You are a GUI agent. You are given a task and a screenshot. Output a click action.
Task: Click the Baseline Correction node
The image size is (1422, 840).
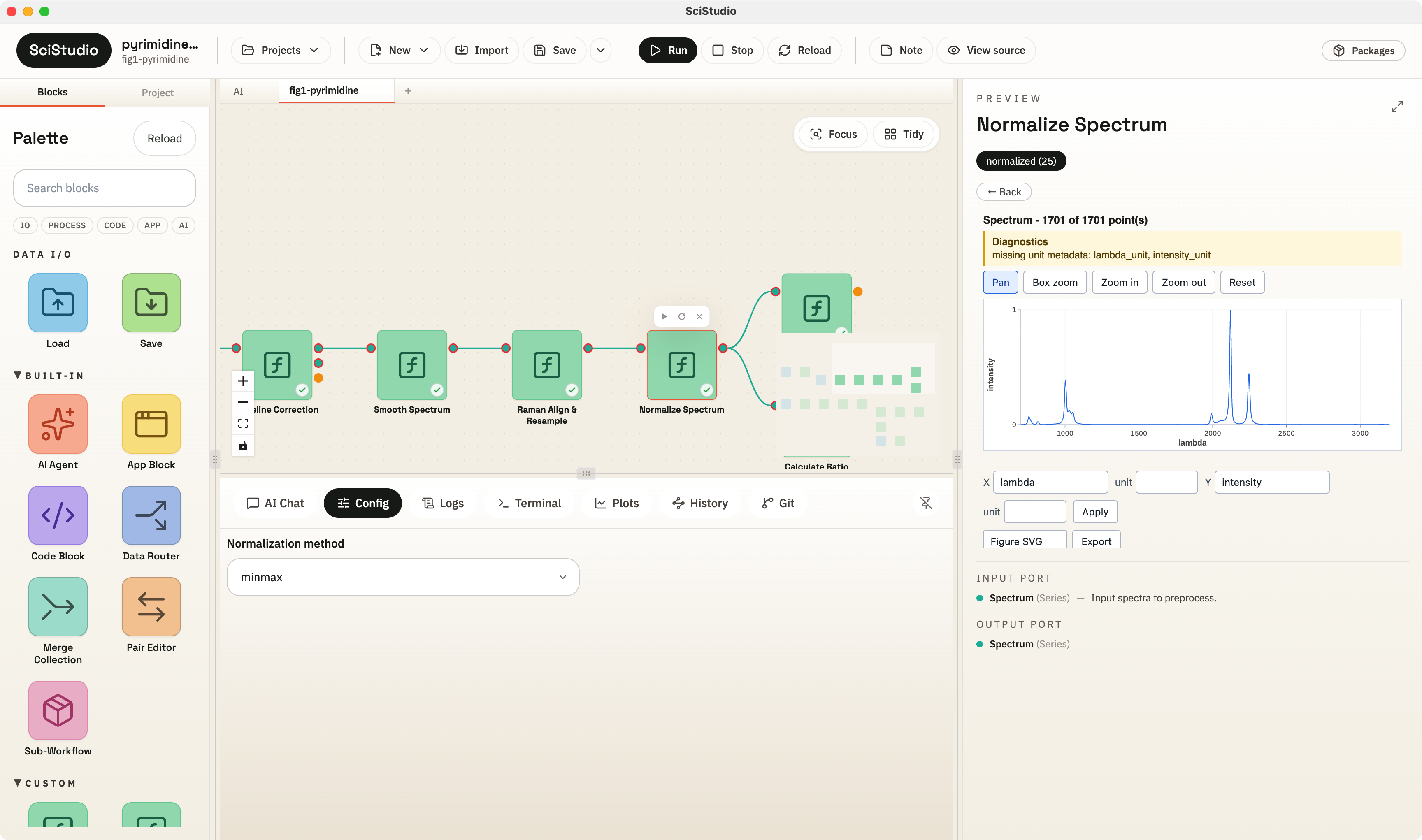[x=277, y=365]
